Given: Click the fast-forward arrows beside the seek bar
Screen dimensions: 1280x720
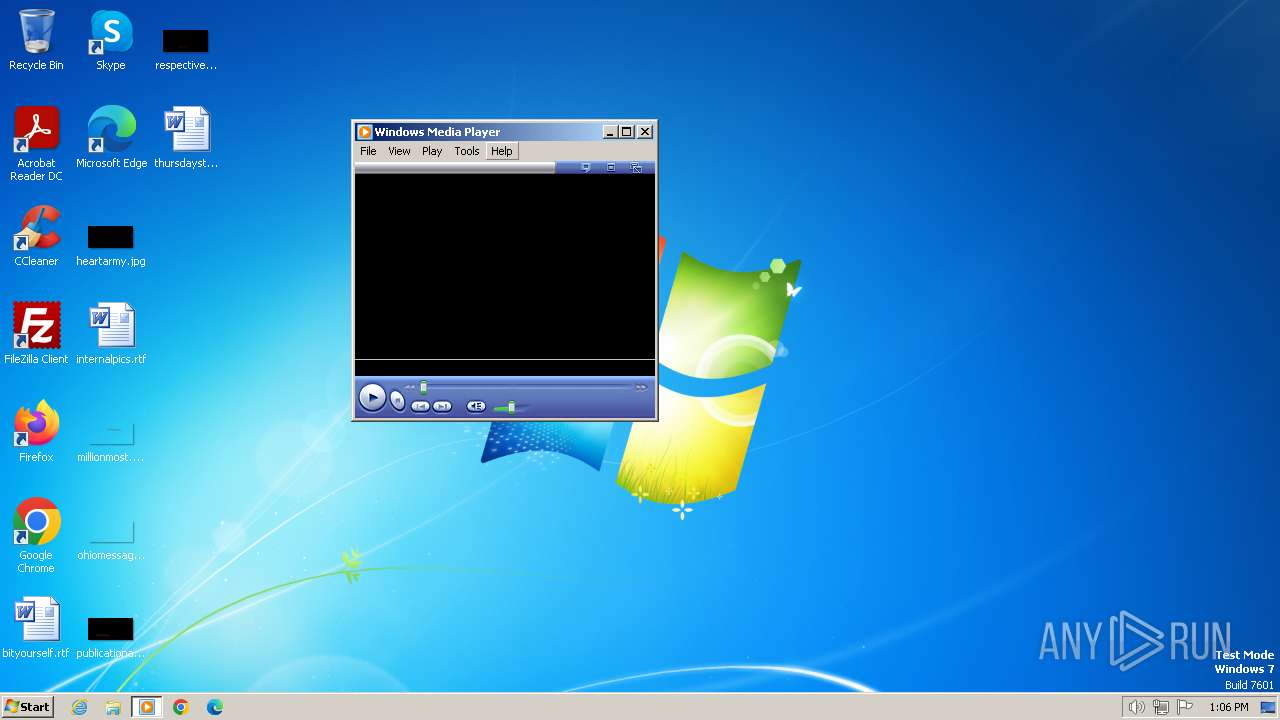Looking at the screenshot, I should click(x=641, y=387).
